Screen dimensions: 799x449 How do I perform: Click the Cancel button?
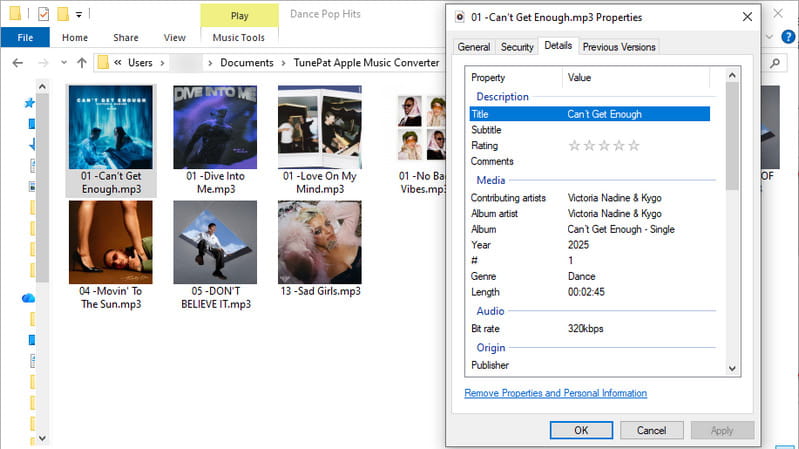652,430
